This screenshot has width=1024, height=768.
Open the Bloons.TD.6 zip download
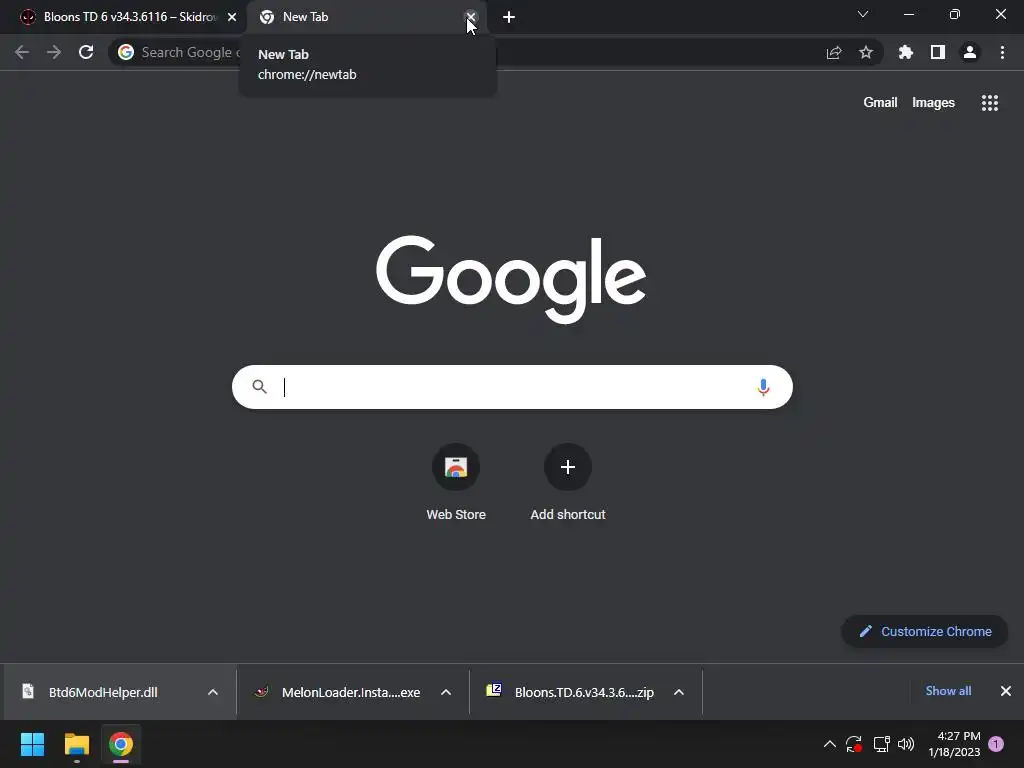pyautogui.click(x=571, y=692)
